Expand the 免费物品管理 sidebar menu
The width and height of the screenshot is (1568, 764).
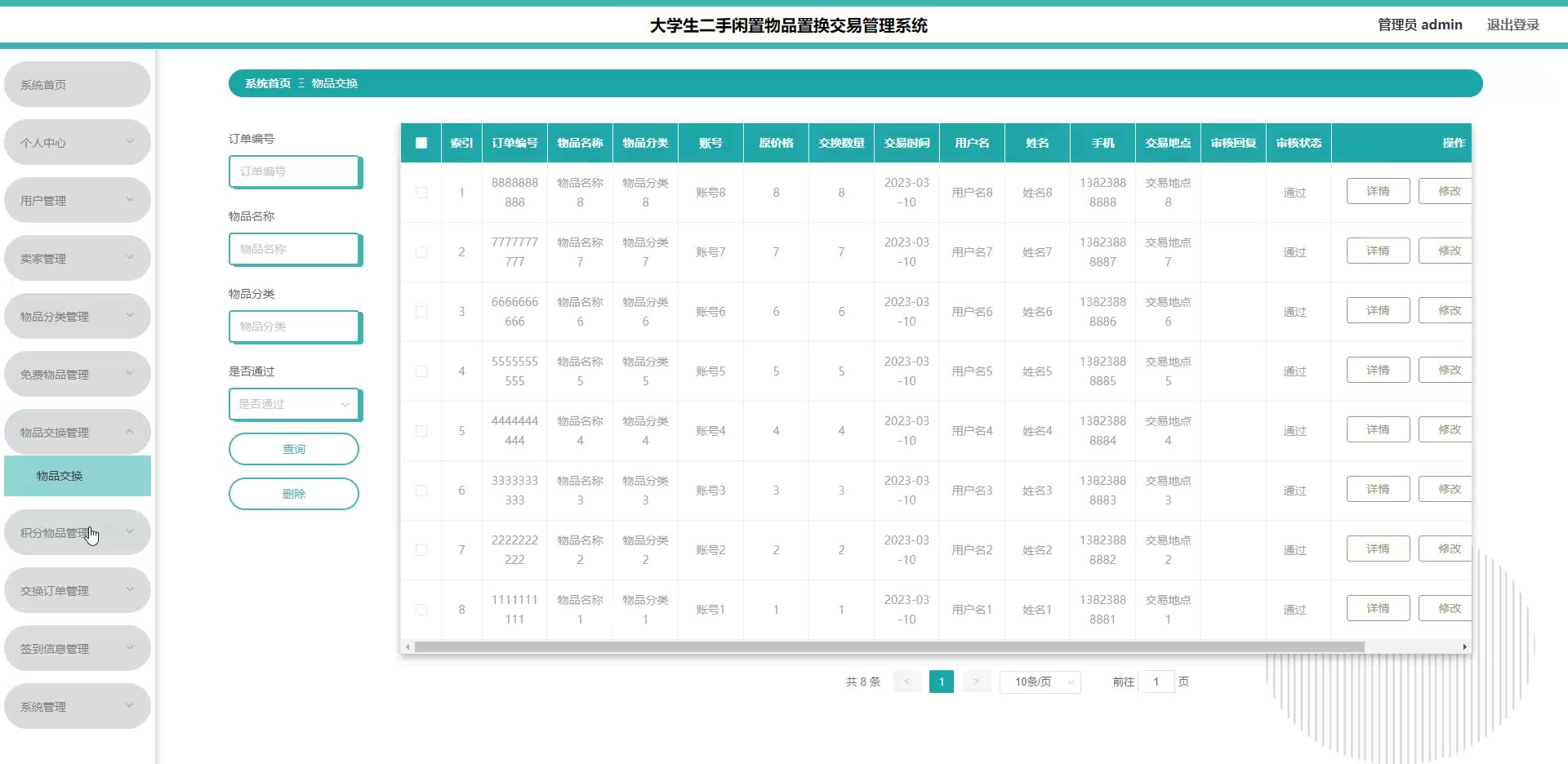tap(78, 374)
